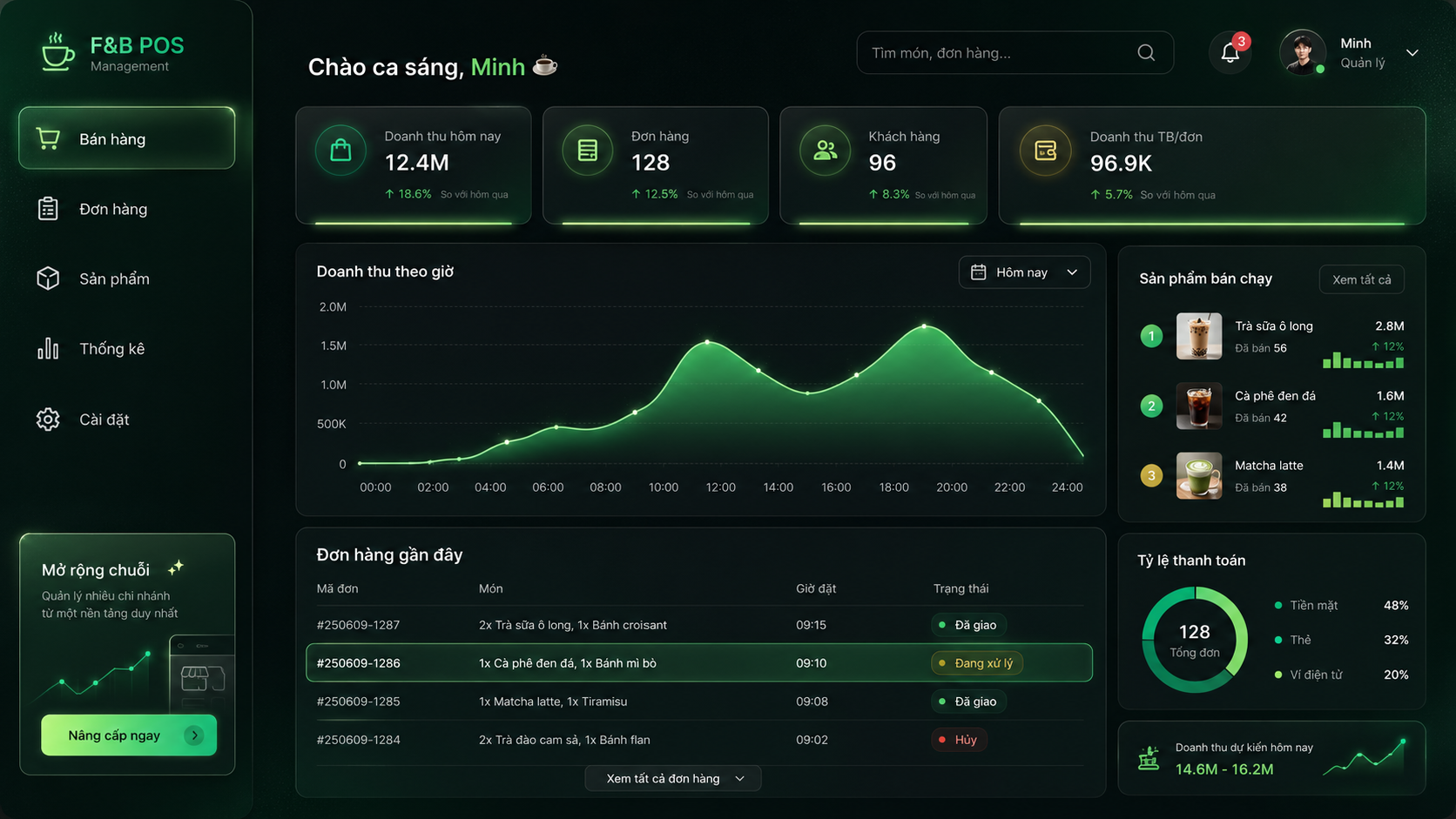Open the Hôm nay date range dropdown
The width and height of the screenshot is (1456, 819).
pos(1024,272)
